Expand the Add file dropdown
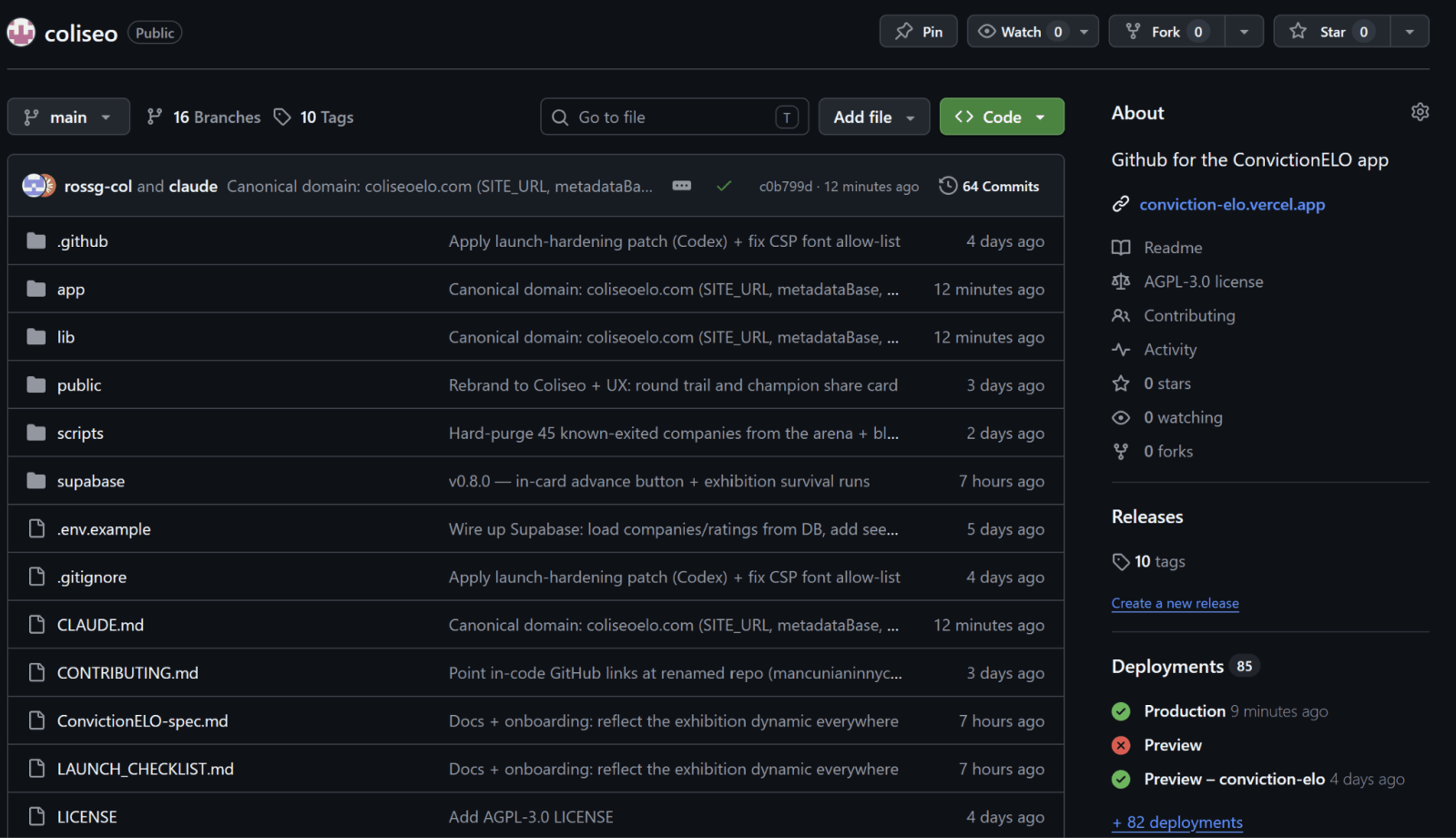Screen dimensions: 1456x838 [874, 117]
